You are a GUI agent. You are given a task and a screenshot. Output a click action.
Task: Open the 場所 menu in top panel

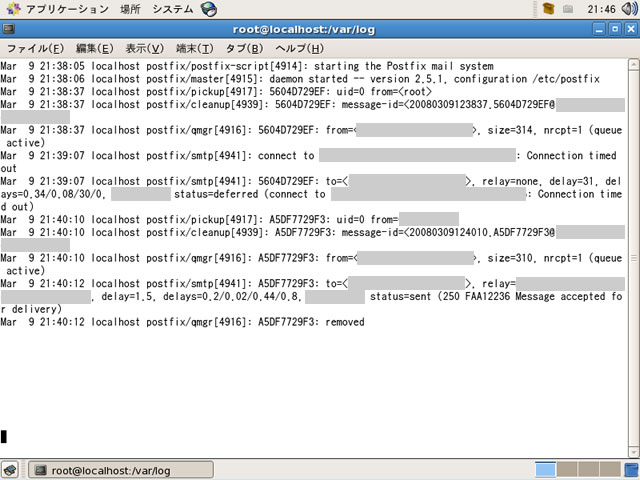(130, 9)
